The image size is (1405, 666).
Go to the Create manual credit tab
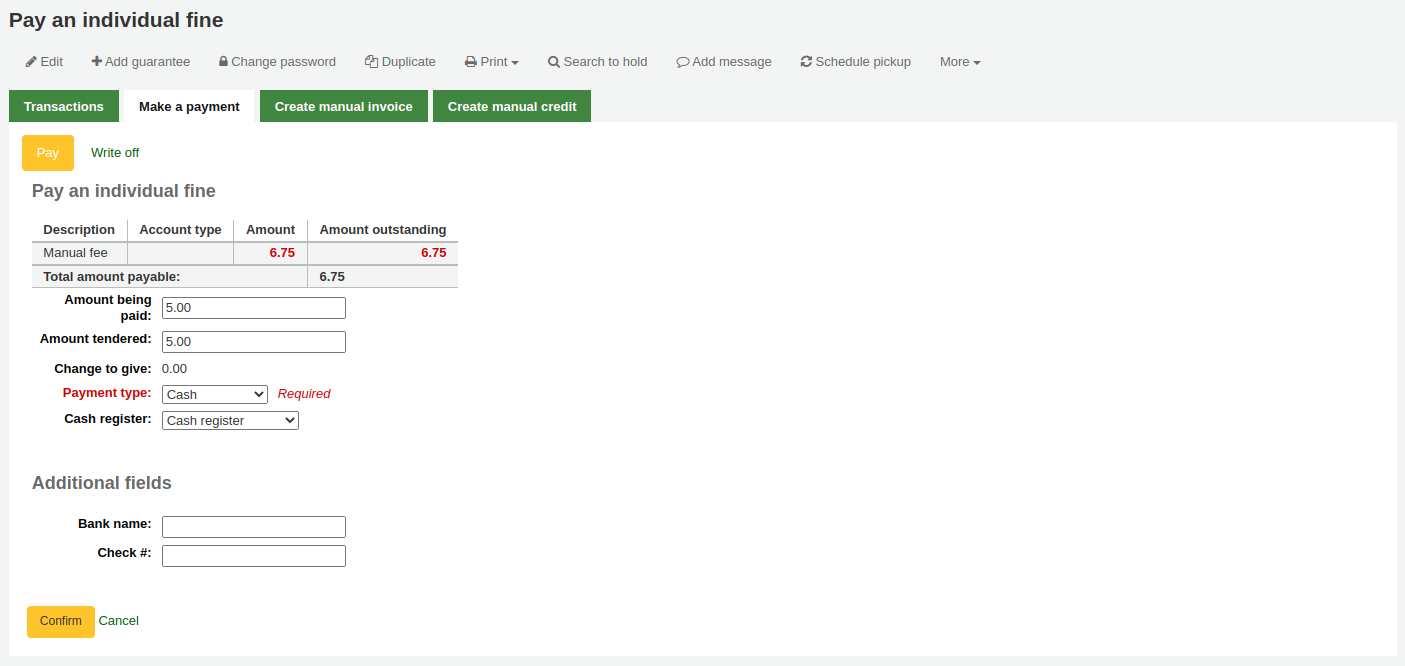(x=512, y=107)
